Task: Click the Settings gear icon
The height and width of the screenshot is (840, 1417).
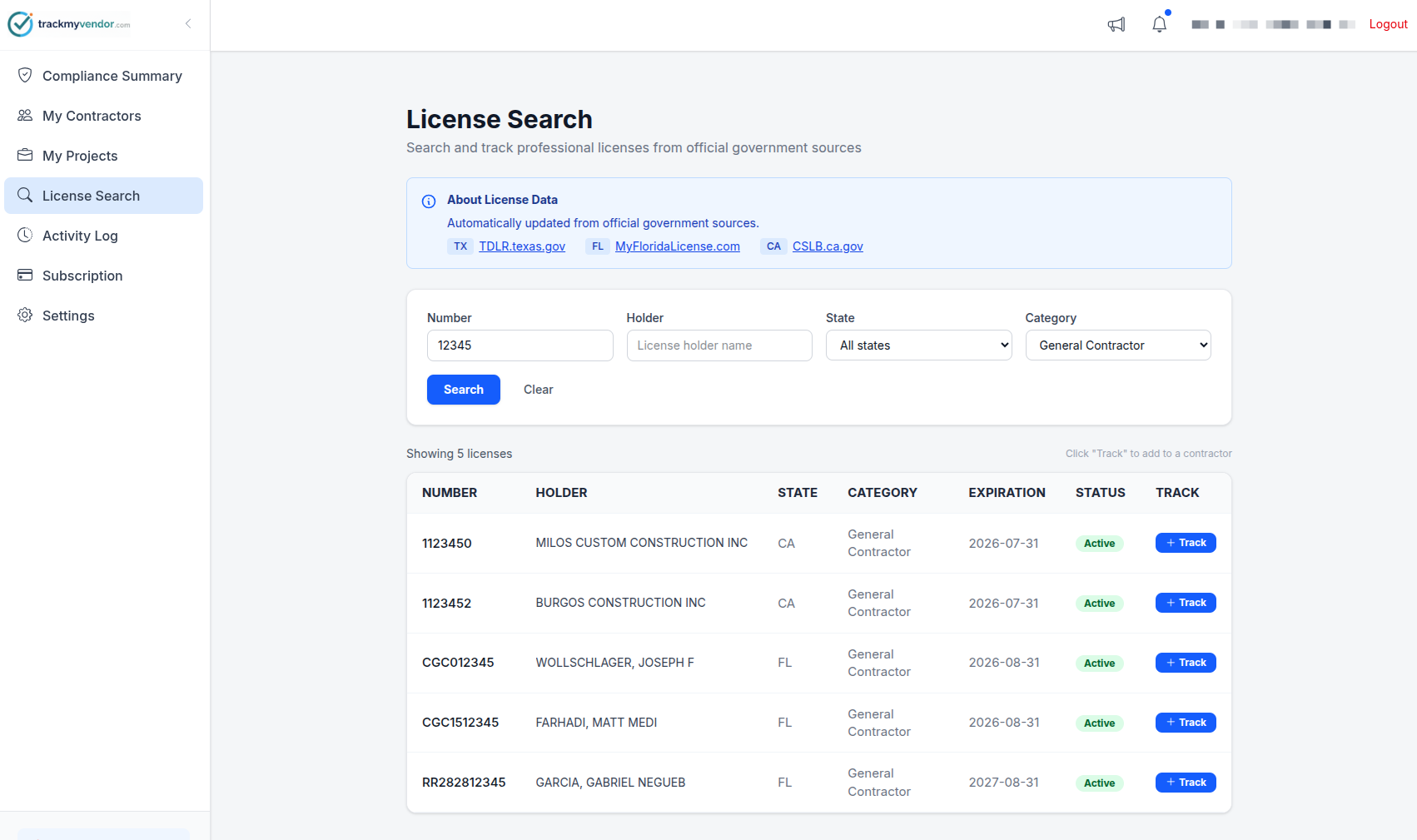Action: tap(25, 316)
